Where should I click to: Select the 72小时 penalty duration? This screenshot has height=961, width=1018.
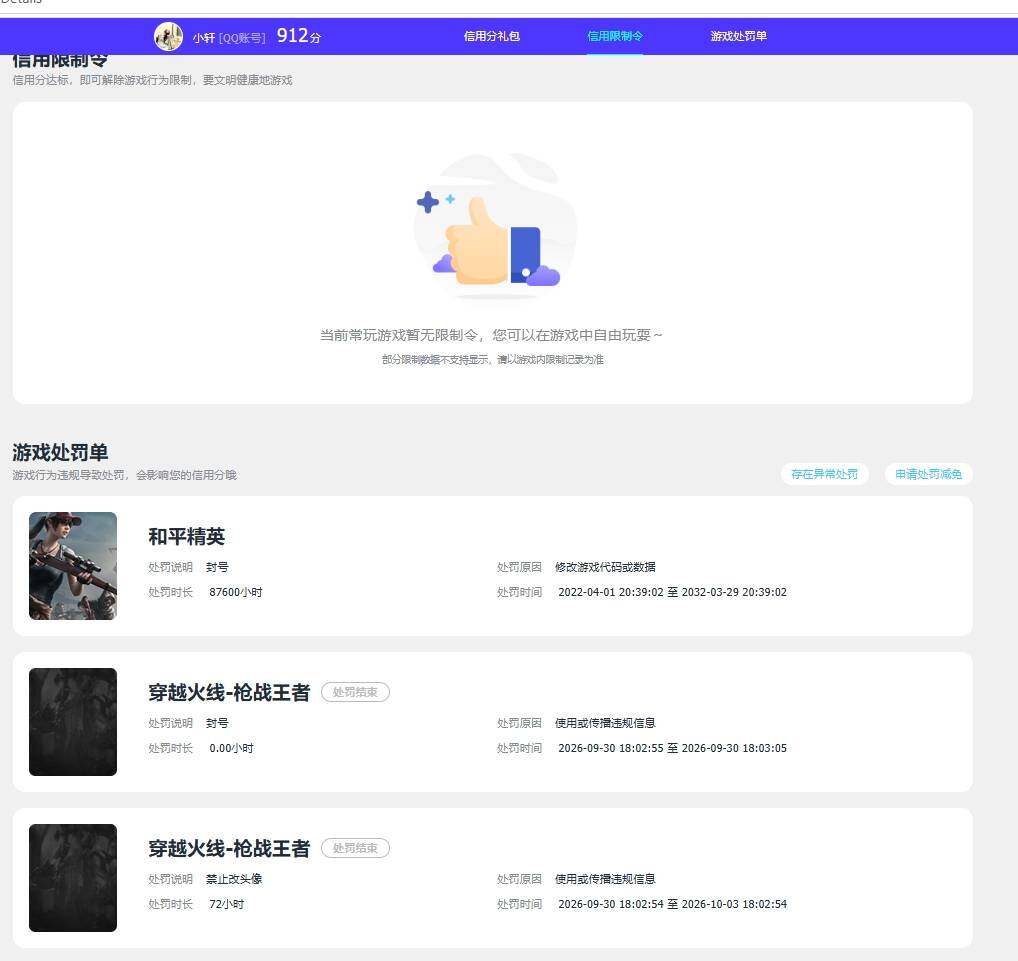(227, 904)
